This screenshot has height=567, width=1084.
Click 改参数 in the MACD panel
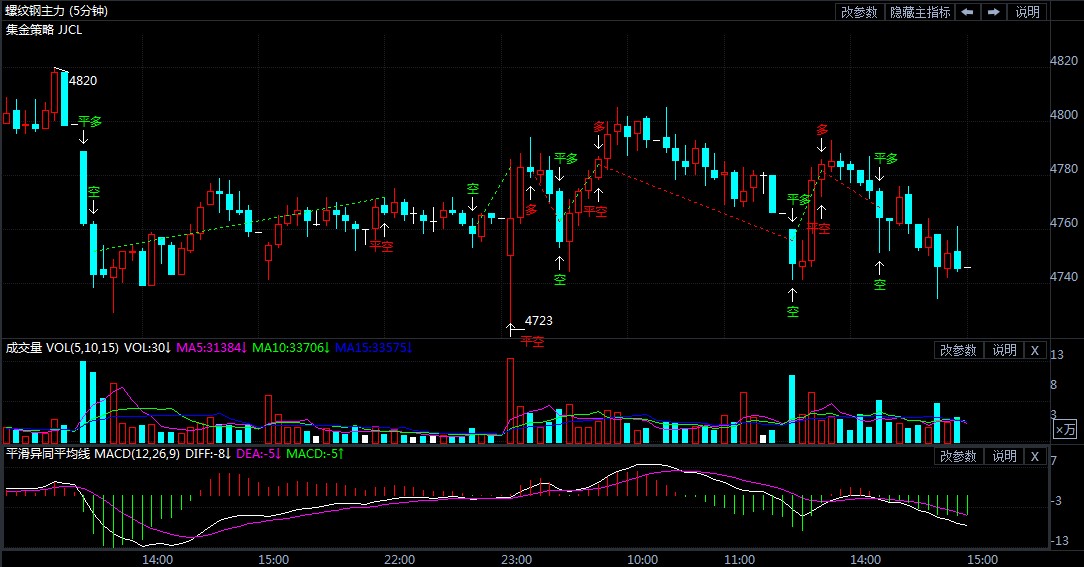pyautogui.click(x=958, y=456)
